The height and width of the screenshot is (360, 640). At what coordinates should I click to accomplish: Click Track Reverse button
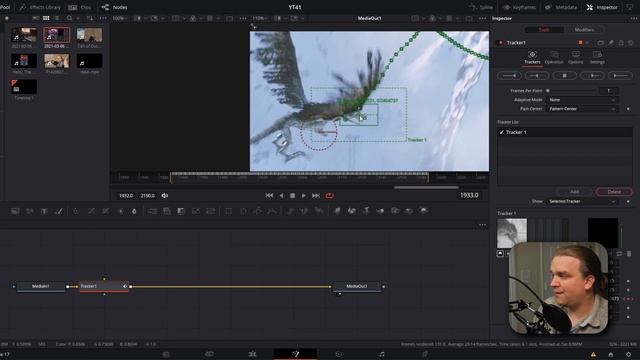[x=509, y=76]
